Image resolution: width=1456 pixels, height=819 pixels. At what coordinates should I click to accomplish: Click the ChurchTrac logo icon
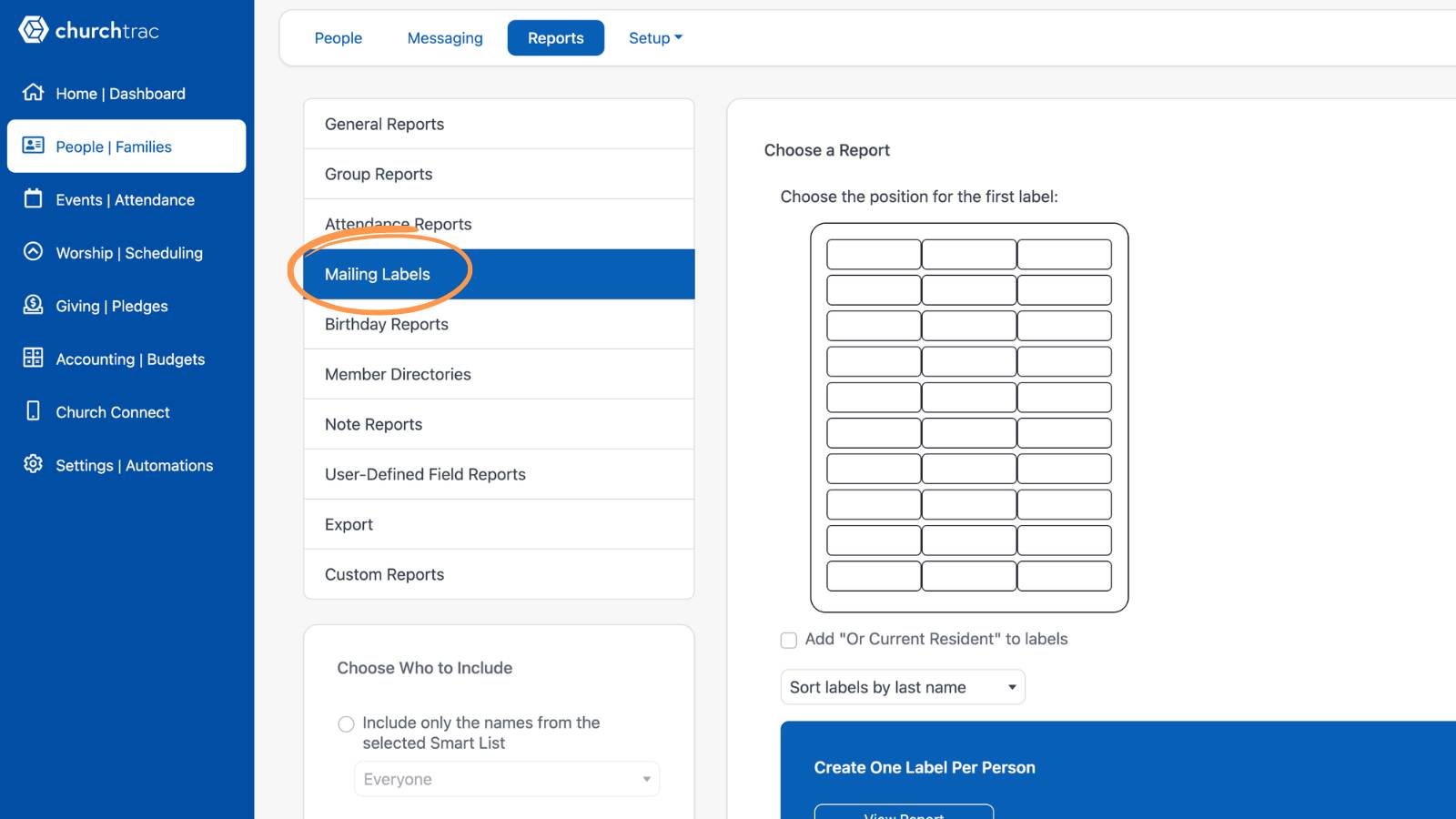click(x=34, y=30)
